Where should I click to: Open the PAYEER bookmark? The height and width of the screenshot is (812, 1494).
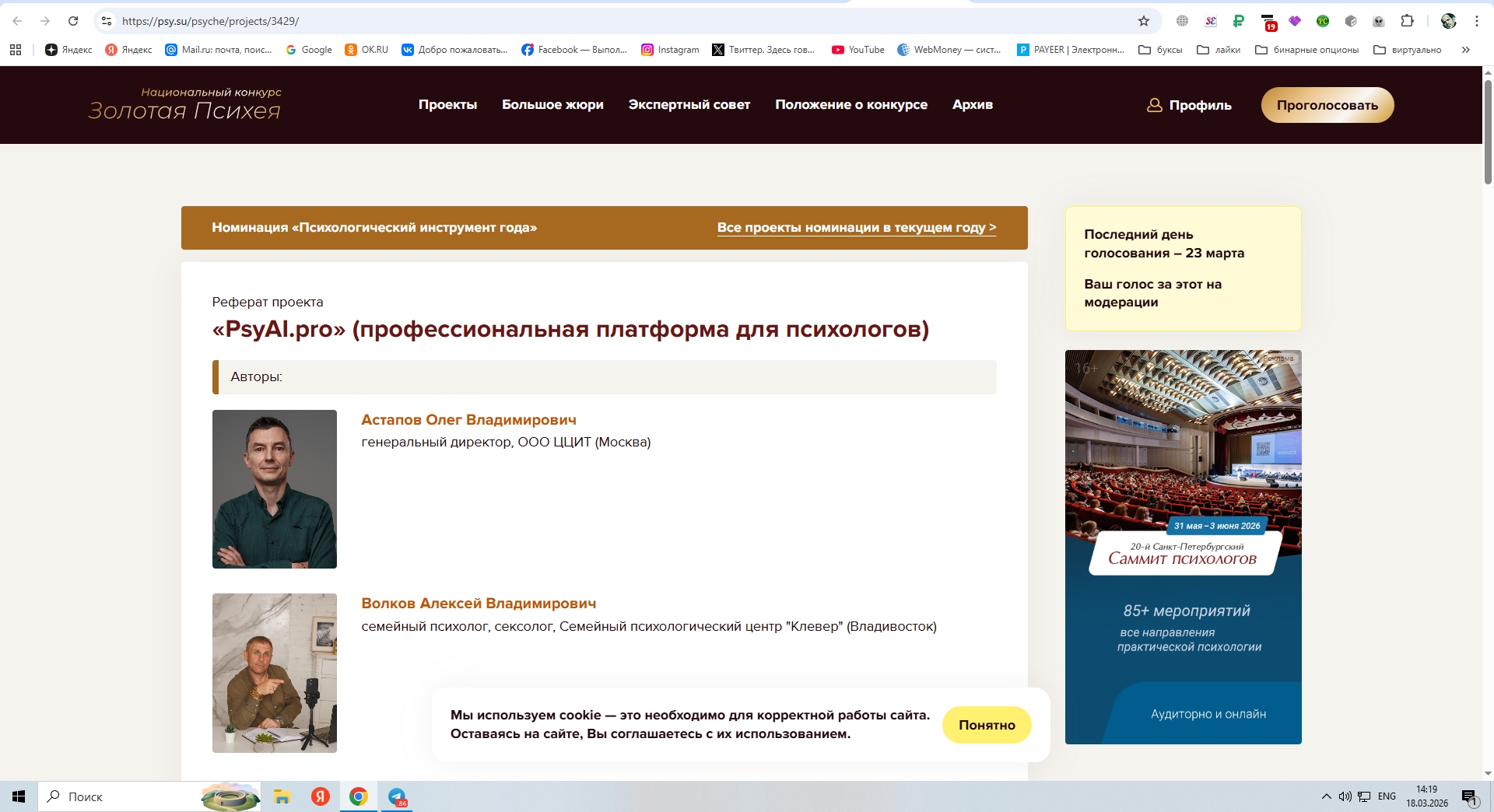1071,50
